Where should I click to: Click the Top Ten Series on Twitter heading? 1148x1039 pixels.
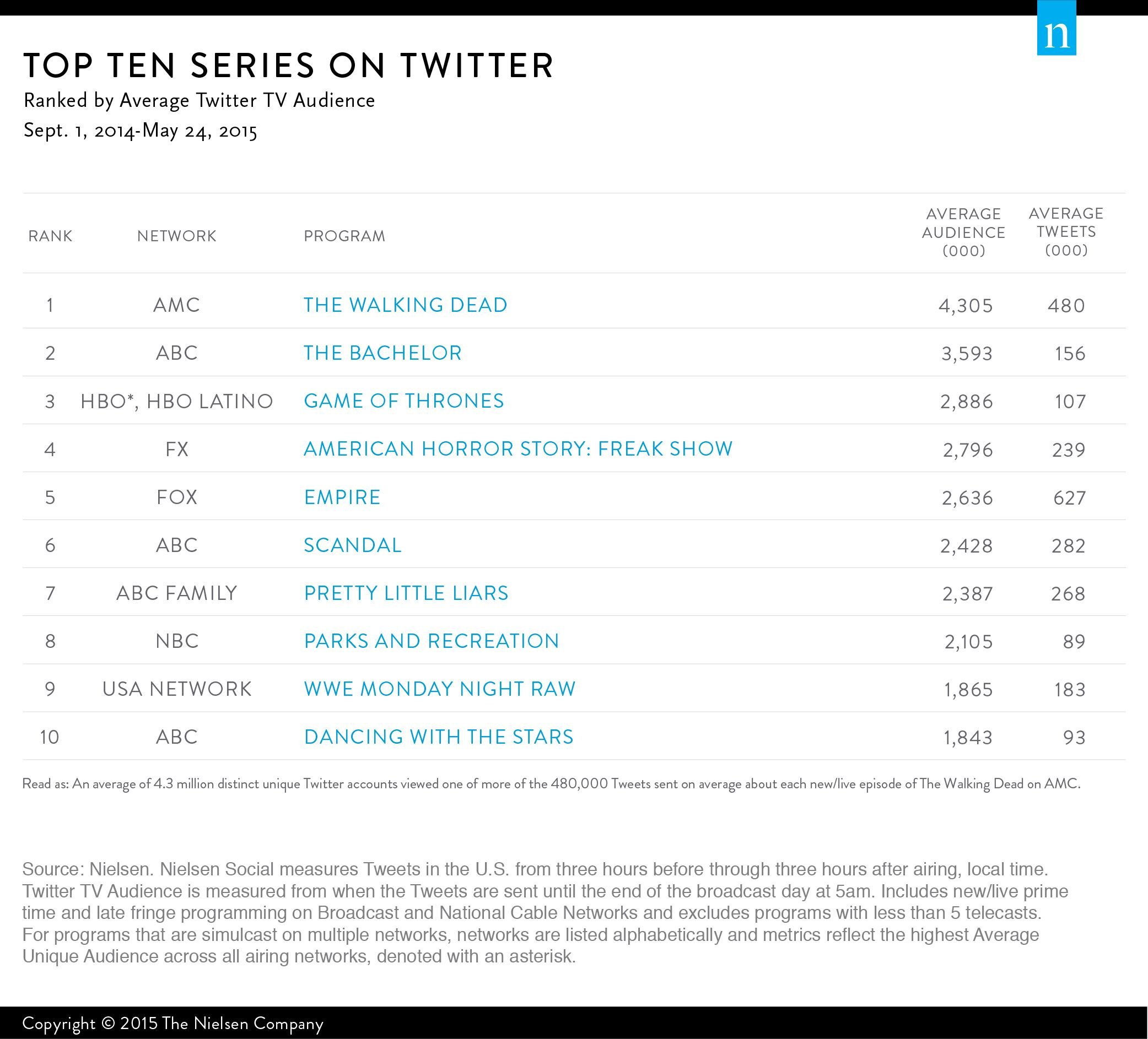(288, 65)
